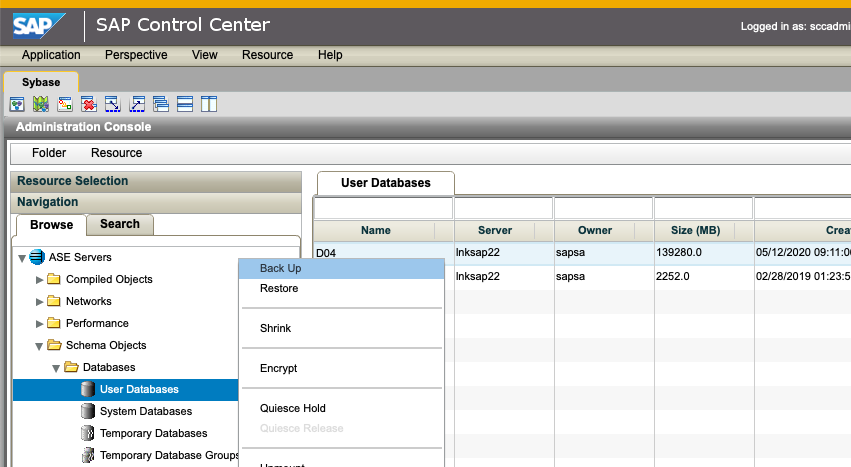The width and height of the screenshot is (851, 467).
Task: Click the filter field above Server column
Action: pyautogui.click(x=503, y=208)
